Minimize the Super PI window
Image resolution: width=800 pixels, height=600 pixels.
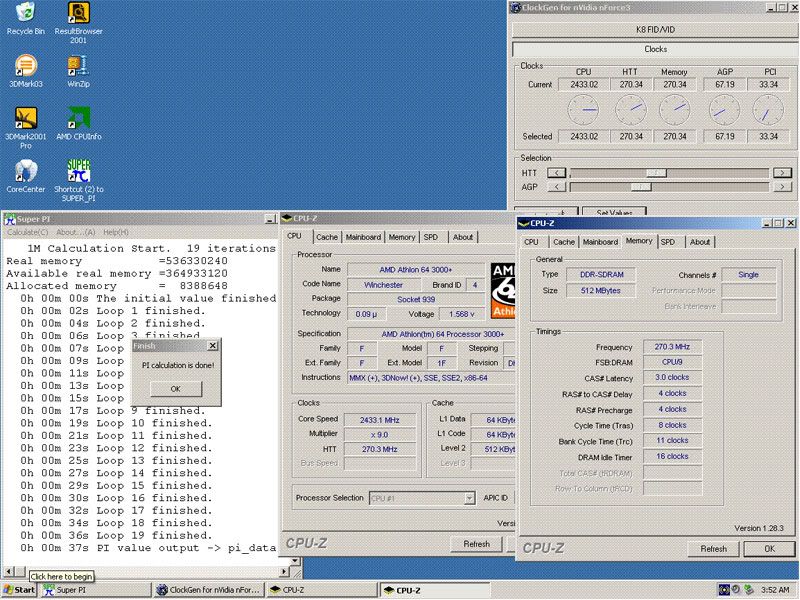(x=270, y=219)
